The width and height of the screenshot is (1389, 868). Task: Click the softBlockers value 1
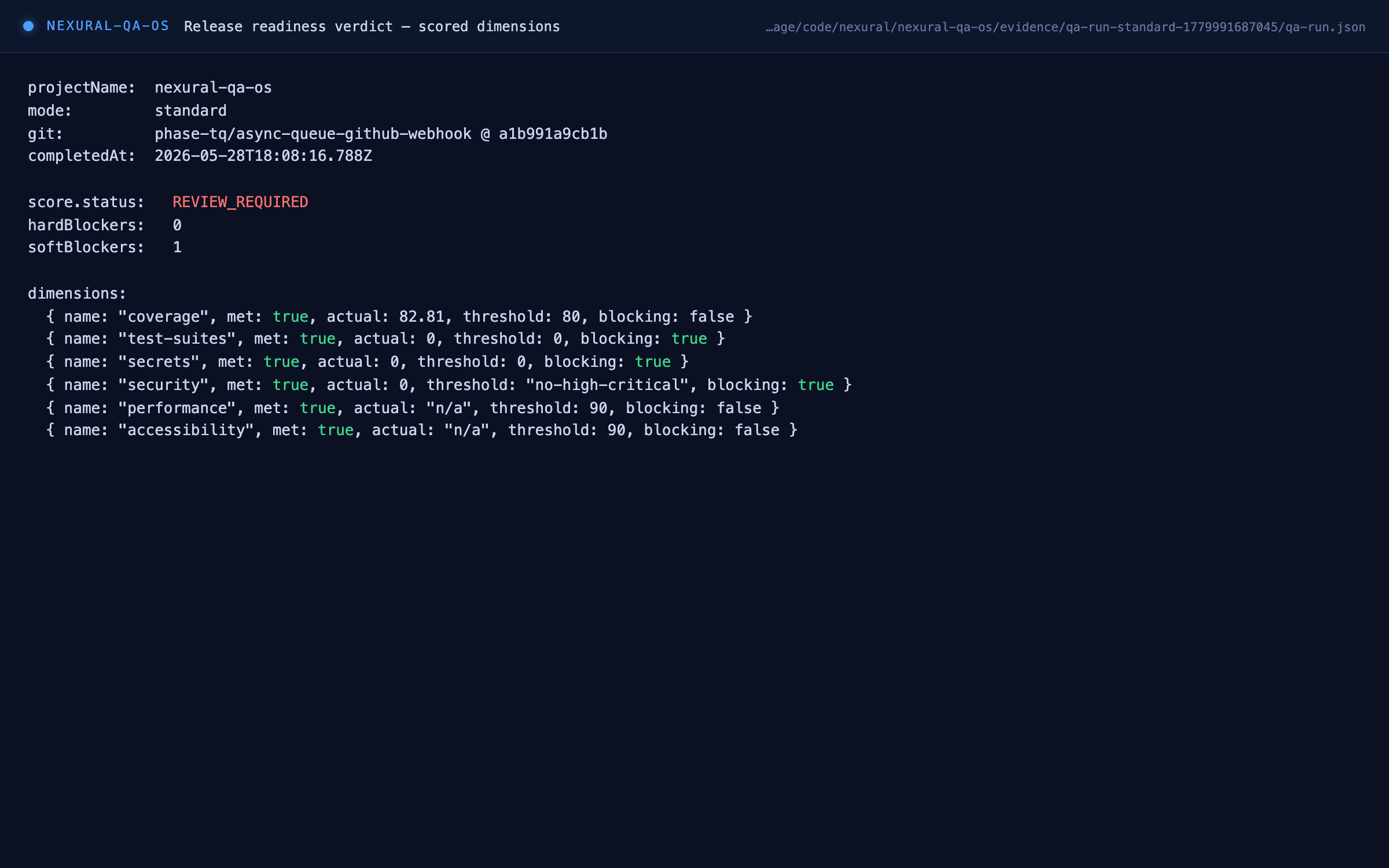click(177, 247)
